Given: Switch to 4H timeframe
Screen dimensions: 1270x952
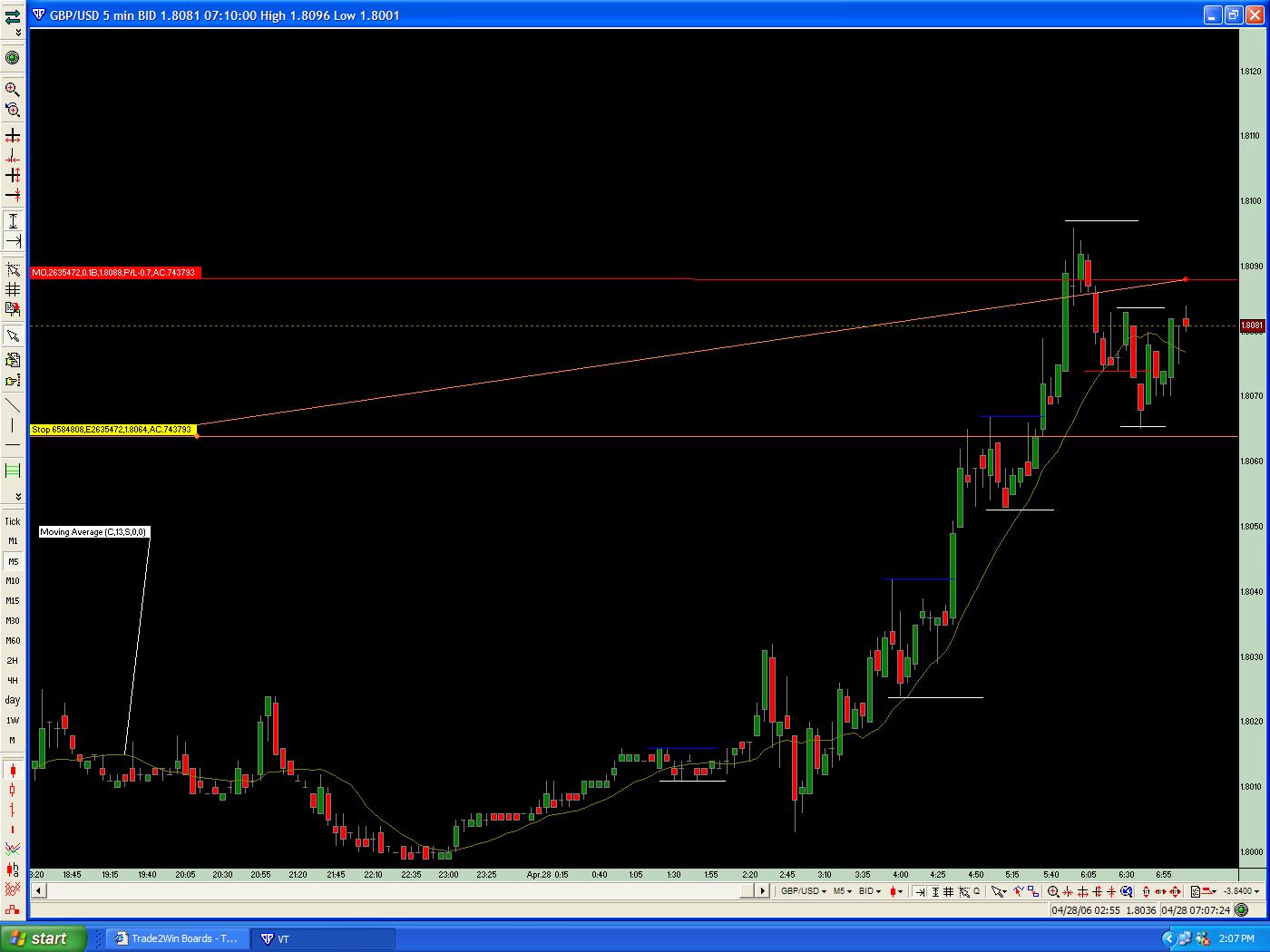Looking at the screenshot, I should click(13, 680).
